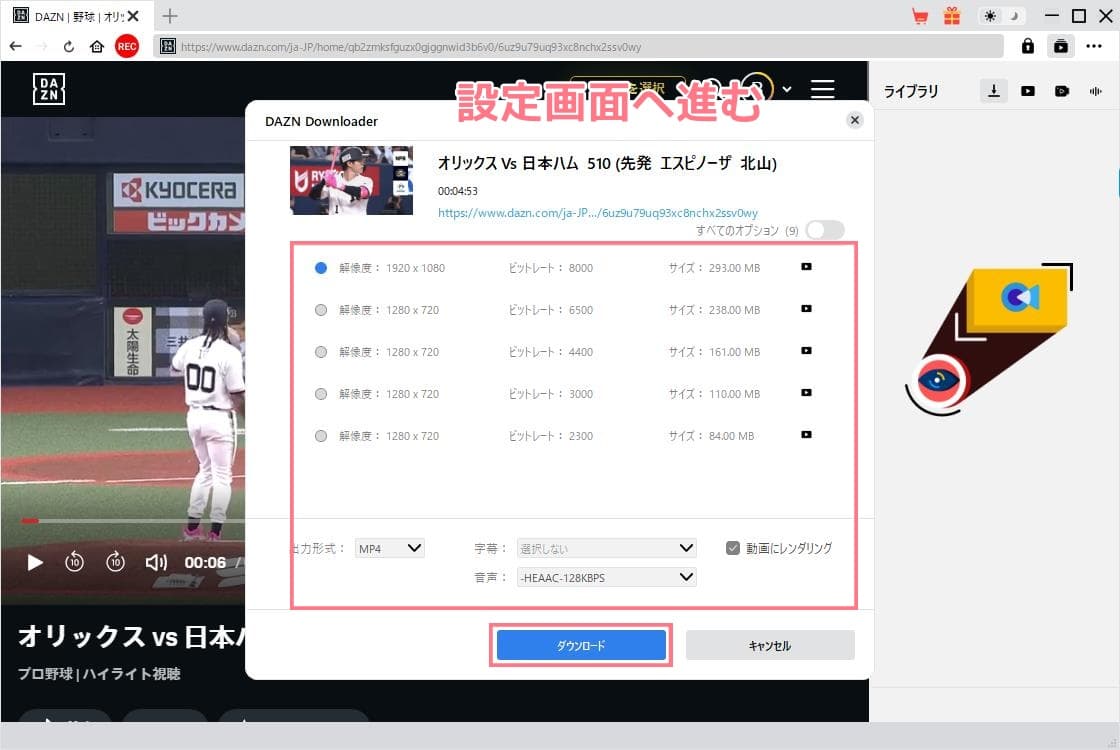The width and height of the screenshot is (1120, 750).
Task: Select 1280 x 720 bitrate 4400 option
Action: [x=321, y=352]
